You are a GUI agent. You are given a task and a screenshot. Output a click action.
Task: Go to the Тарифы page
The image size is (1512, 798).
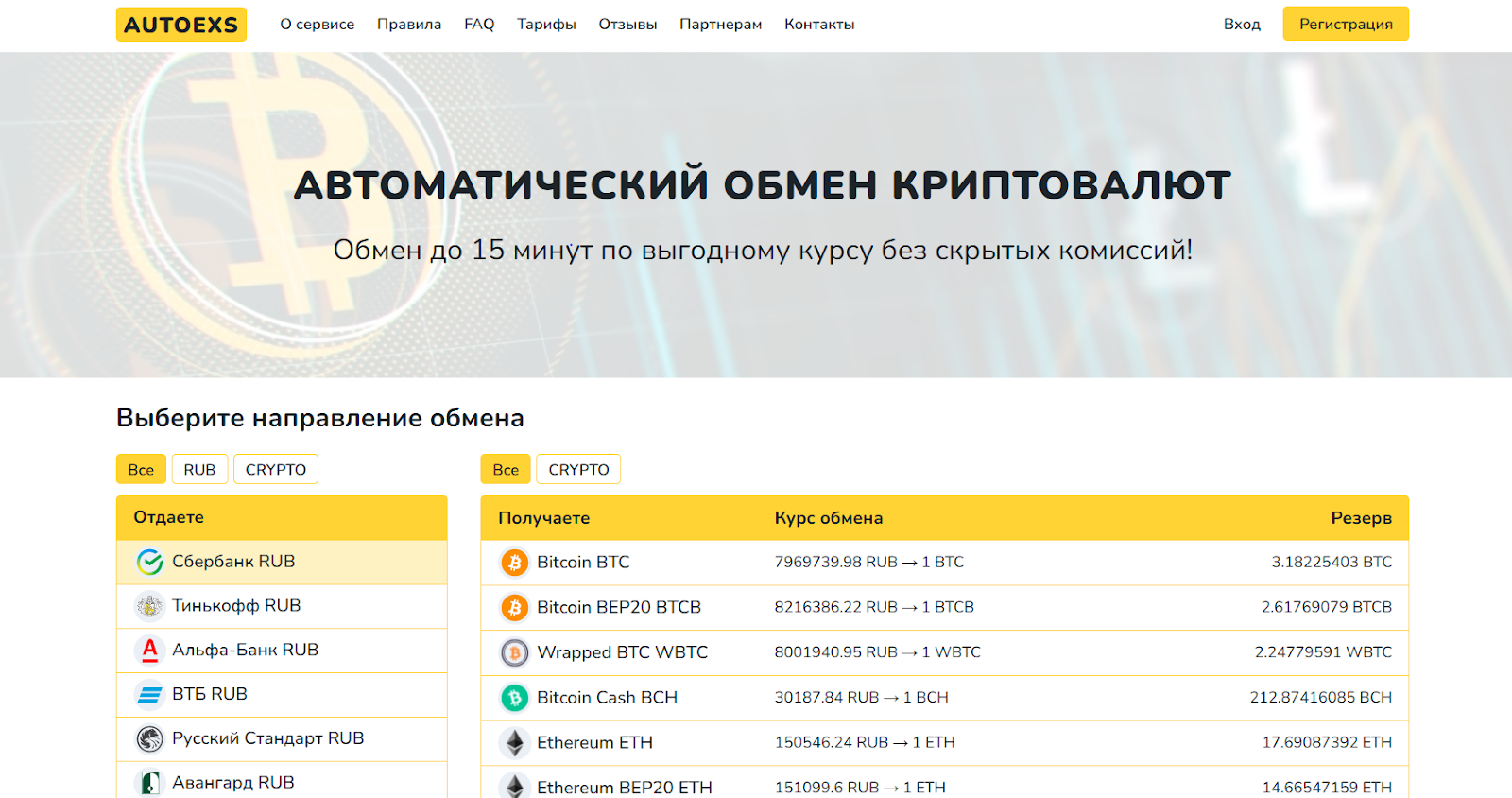[546, 25]
